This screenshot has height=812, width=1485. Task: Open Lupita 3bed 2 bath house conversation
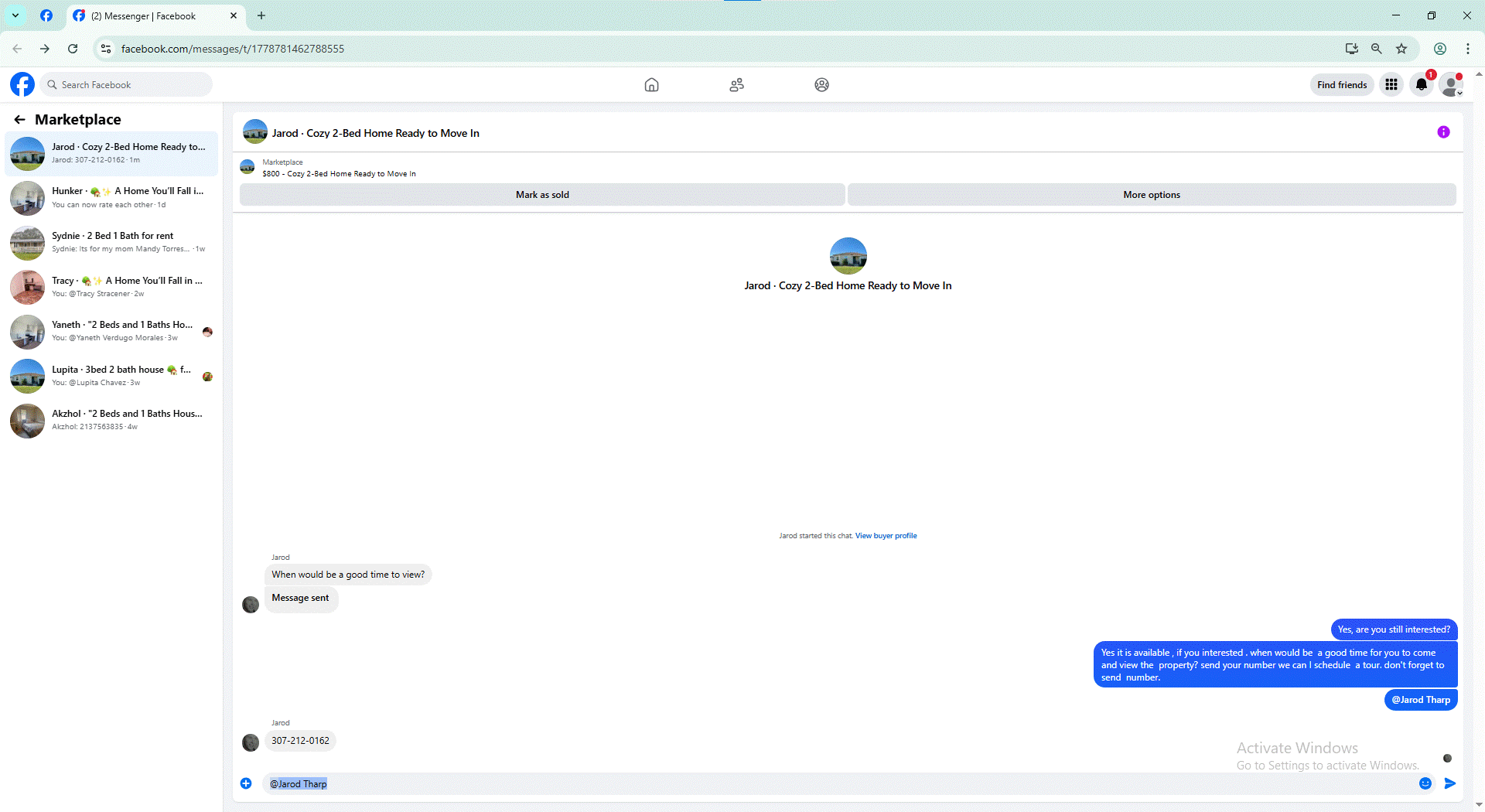[x=111, y=376]
